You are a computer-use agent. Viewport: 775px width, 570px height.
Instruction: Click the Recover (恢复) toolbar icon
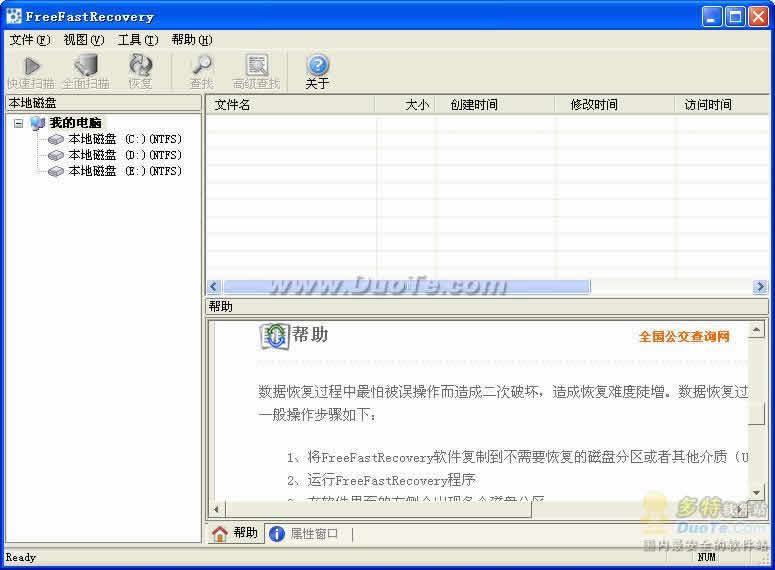pos(140,65)
